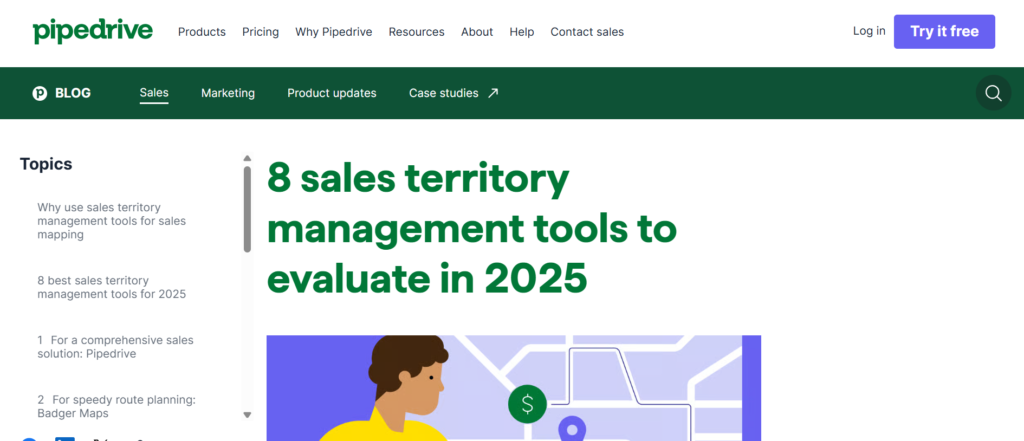Switch to the Marketing blog tab
Image resolution: width=1024 pixels, height=441 pixels.
point(228,93)
